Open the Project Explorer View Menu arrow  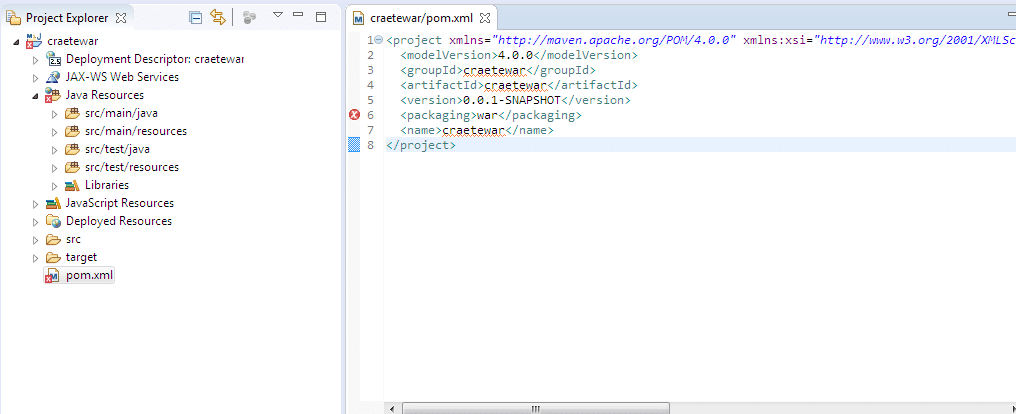pos(278,16)
